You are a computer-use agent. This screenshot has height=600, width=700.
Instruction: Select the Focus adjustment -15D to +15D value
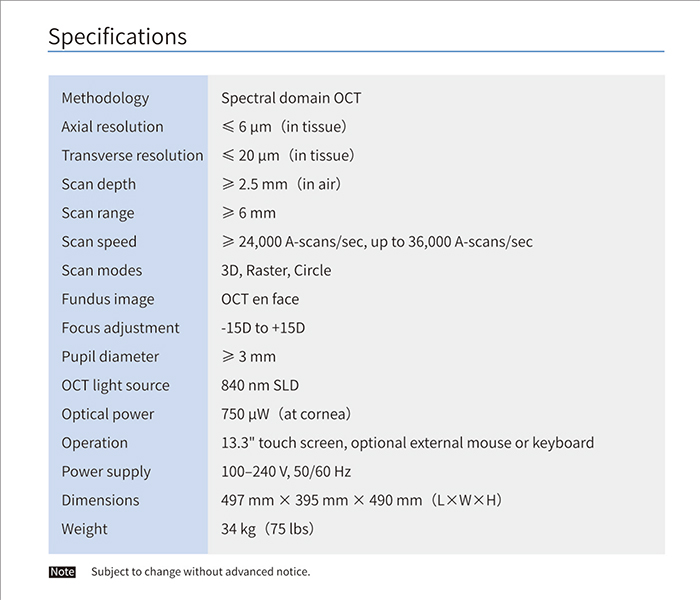(x=263, y=328)
